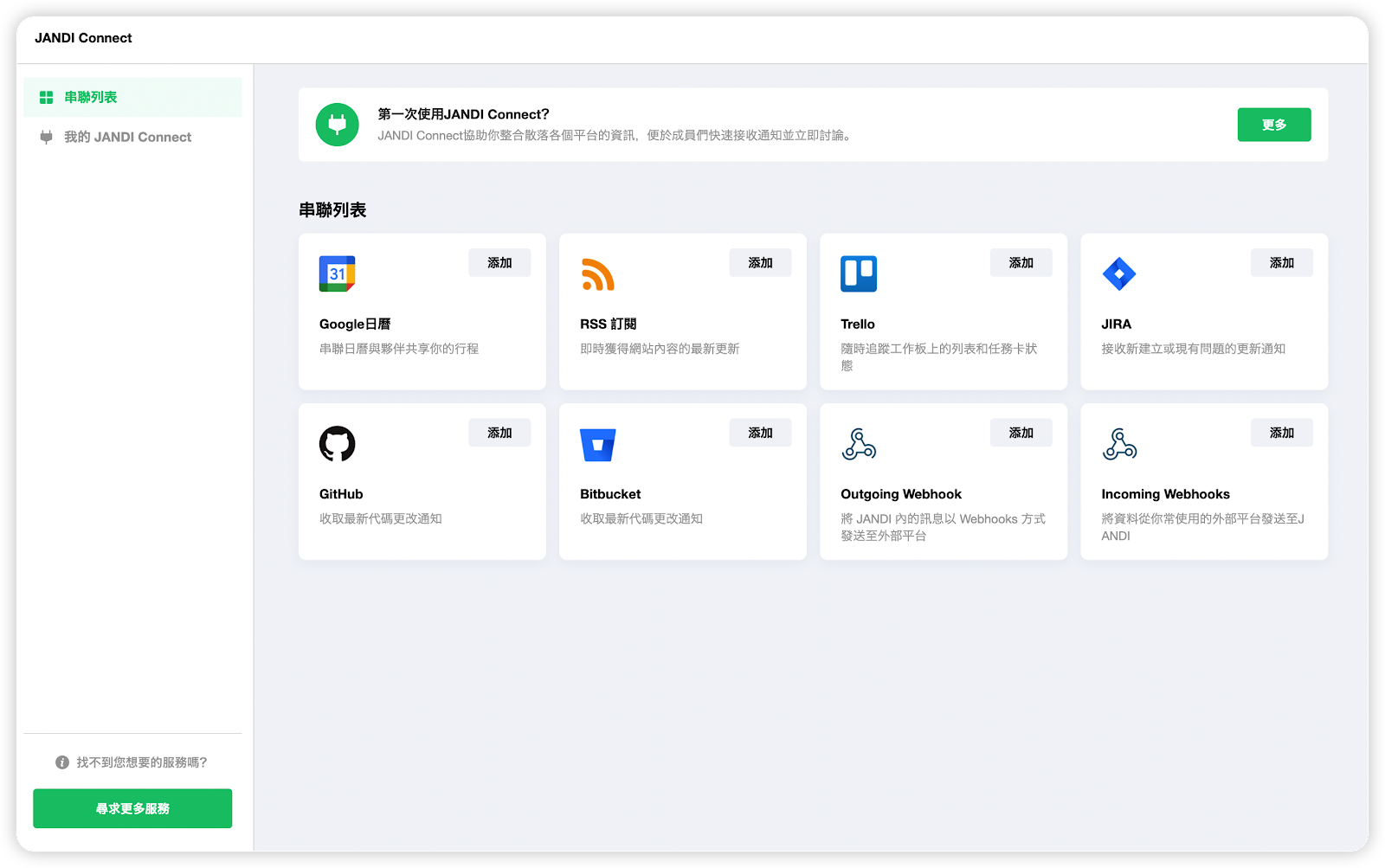Click the Trello description 隨時追蹤工作板上的列表
The width and height of the screenshot is (1385, 868).
click(x=939, y=357)
